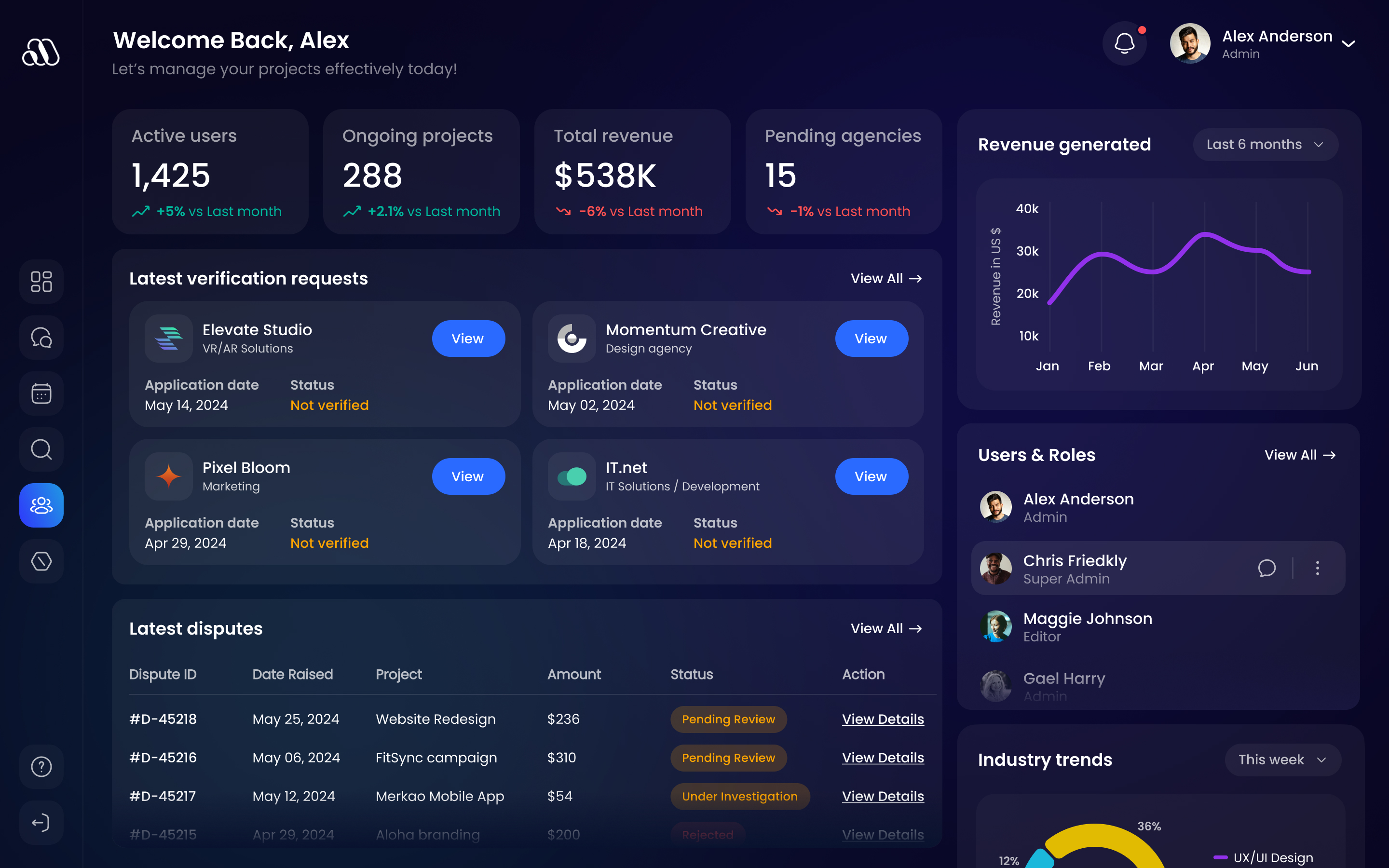Open the help question mark icon

41,766
